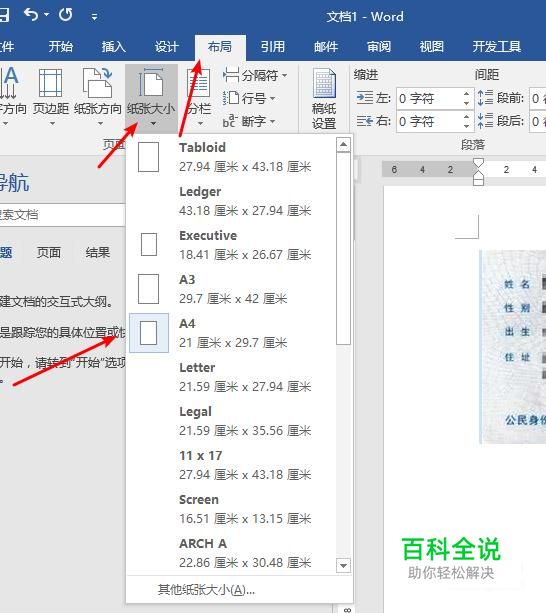Click the 搜索文档 search box in navigation pane
Image resolution: width=546 pixels, height=613 pixels.
tap(62, 215)
